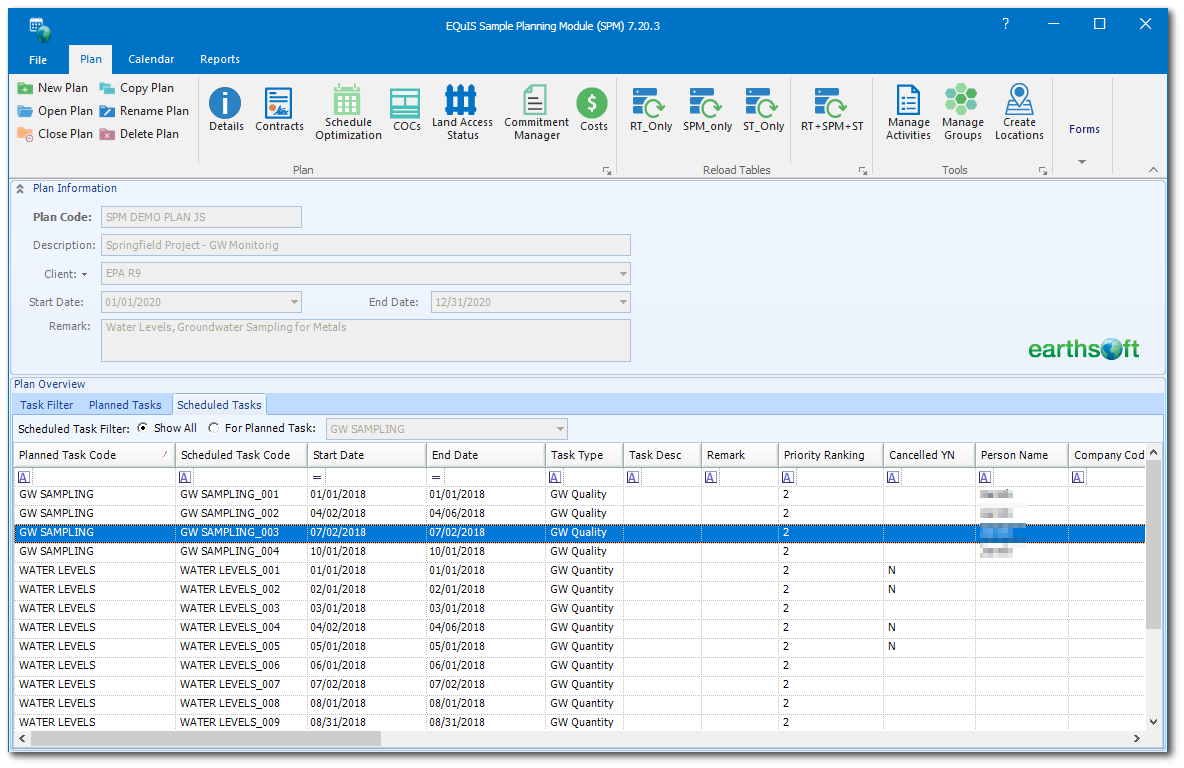The width and height of the screenshot is (1184, 768).
Task: Click the Create Locations tool
Action: (1019, 112)
